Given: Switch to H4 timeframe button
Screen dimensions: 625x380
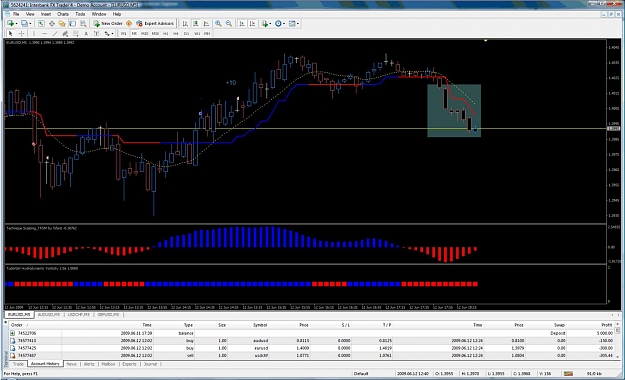Looking at the screenshot, I should pos(176,33).
